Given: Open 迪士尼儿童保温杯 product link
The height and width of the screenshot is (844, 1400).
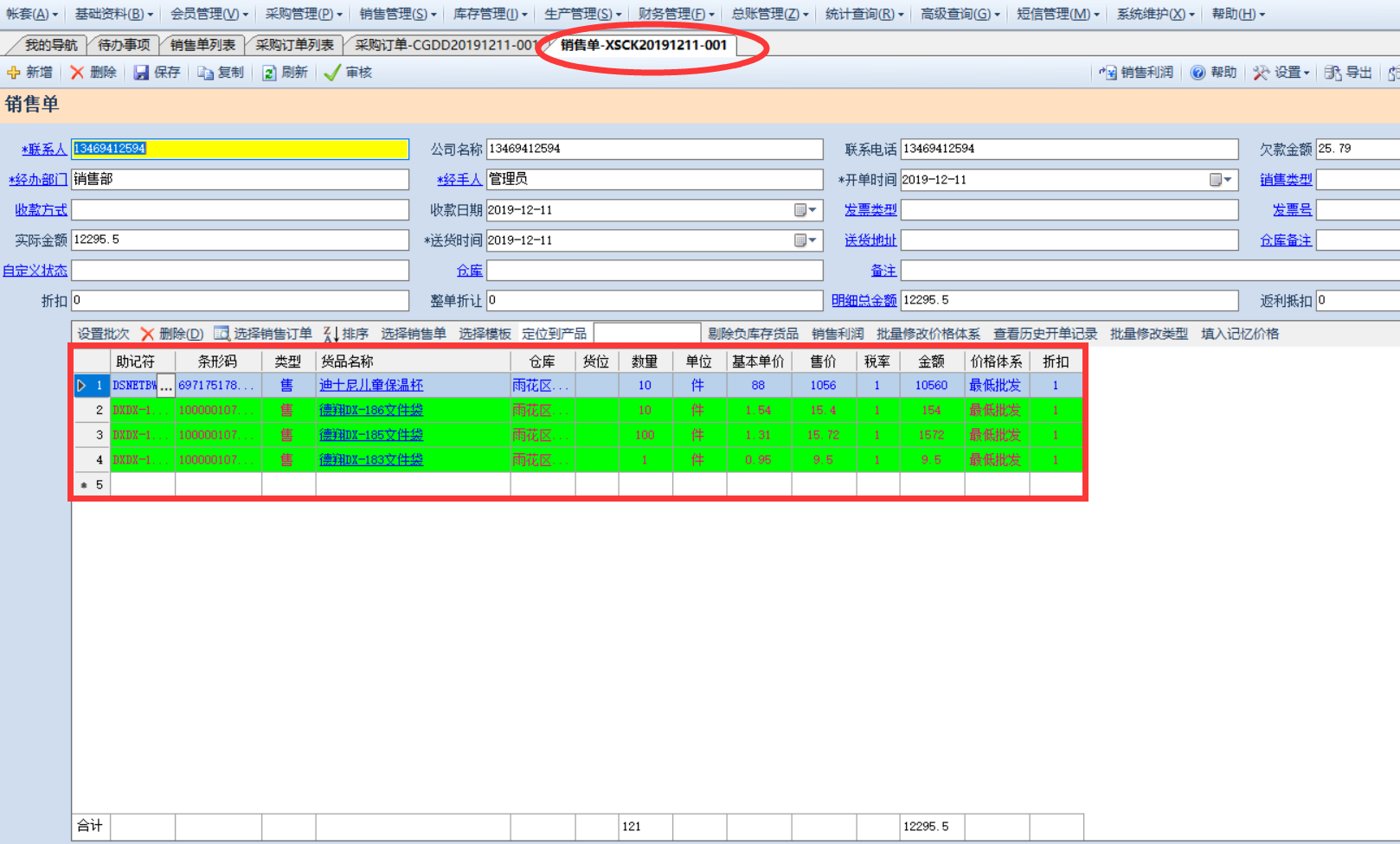Looking at the screenshot, I should click(x=371, y=386).
